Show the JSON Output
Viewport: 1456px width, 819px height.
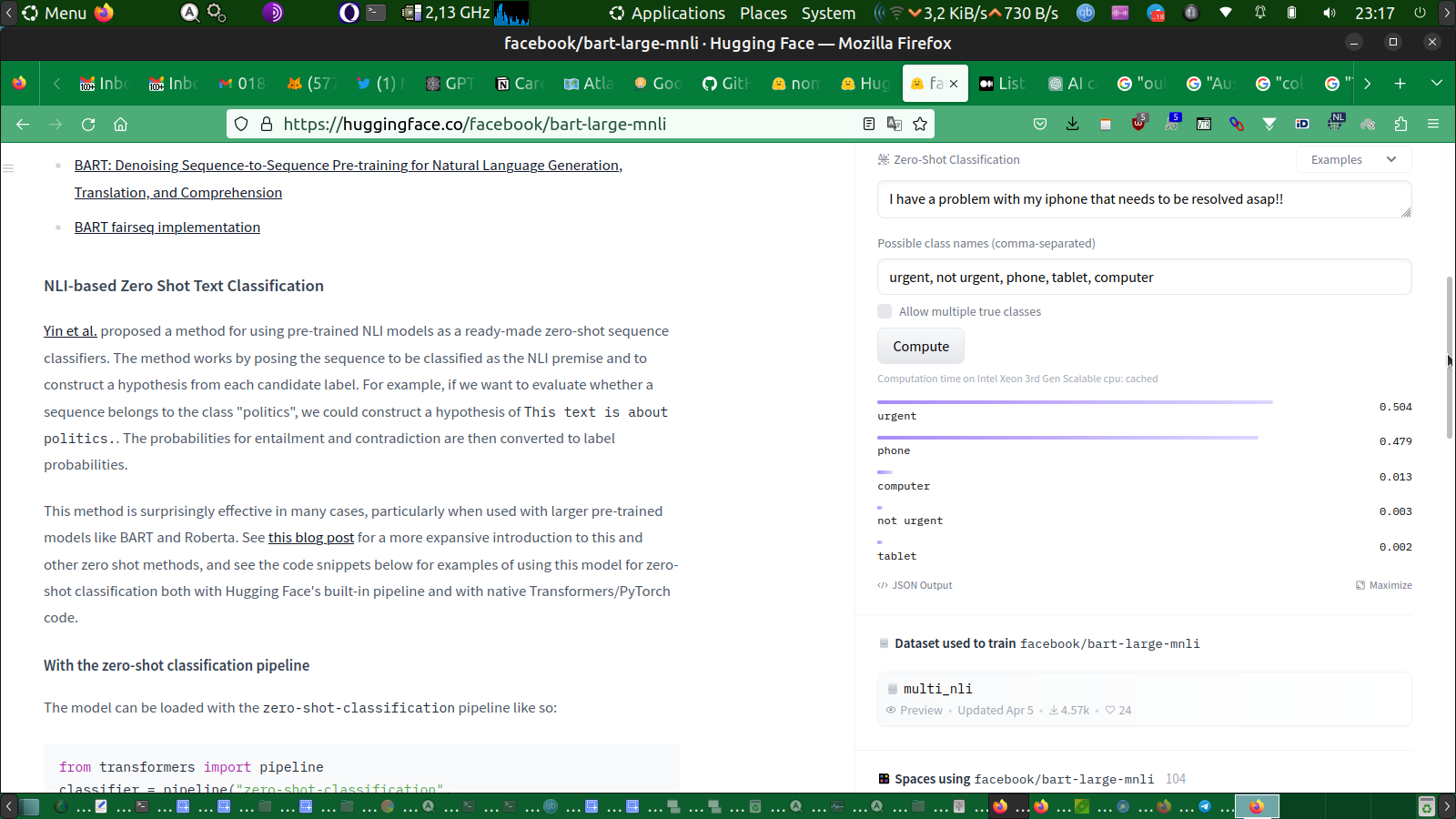point(915,585)
